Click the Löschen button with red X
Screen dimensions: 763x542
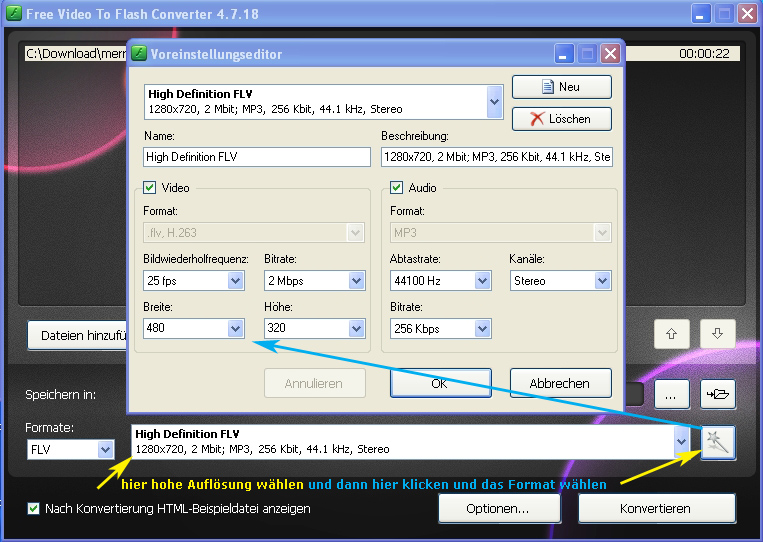[561, 119]
